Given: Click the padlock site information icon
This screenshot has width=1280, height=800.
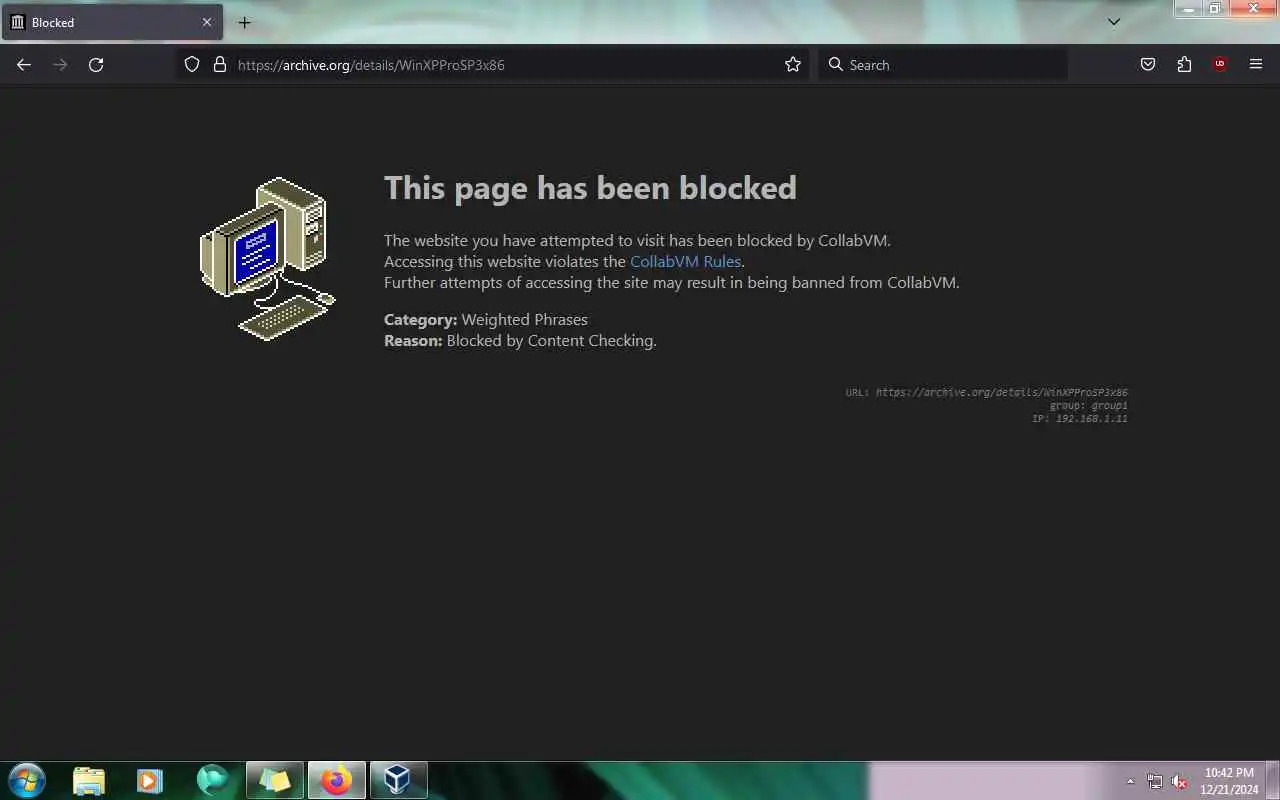Looking at the screenshot, I should point(220,65).
